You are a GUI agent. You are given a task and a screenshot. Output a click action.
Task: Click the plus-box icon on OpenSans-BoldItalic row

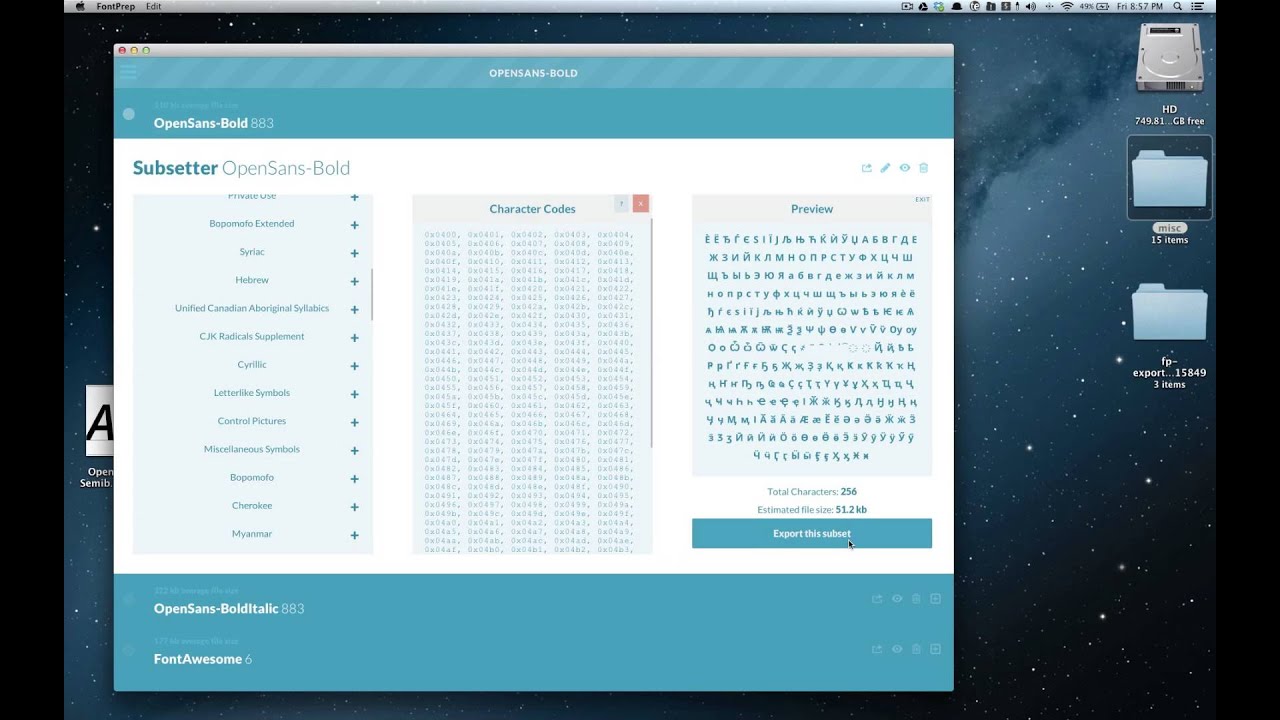(x=936, y=598)
